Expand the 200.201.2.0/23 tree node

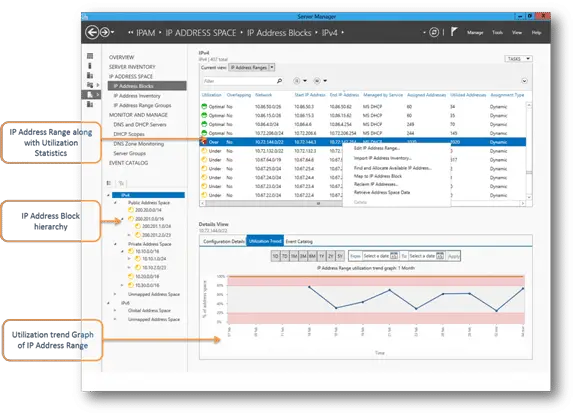point(129,235)
